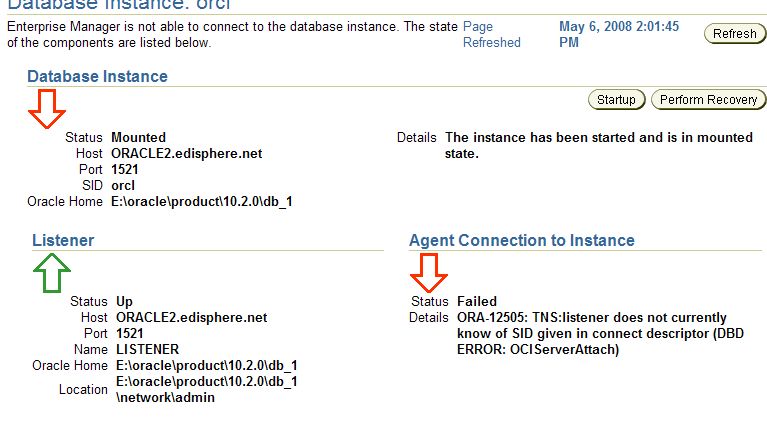Click the Listener status value Up
The image size is (767, 422).
pos(124,301)
